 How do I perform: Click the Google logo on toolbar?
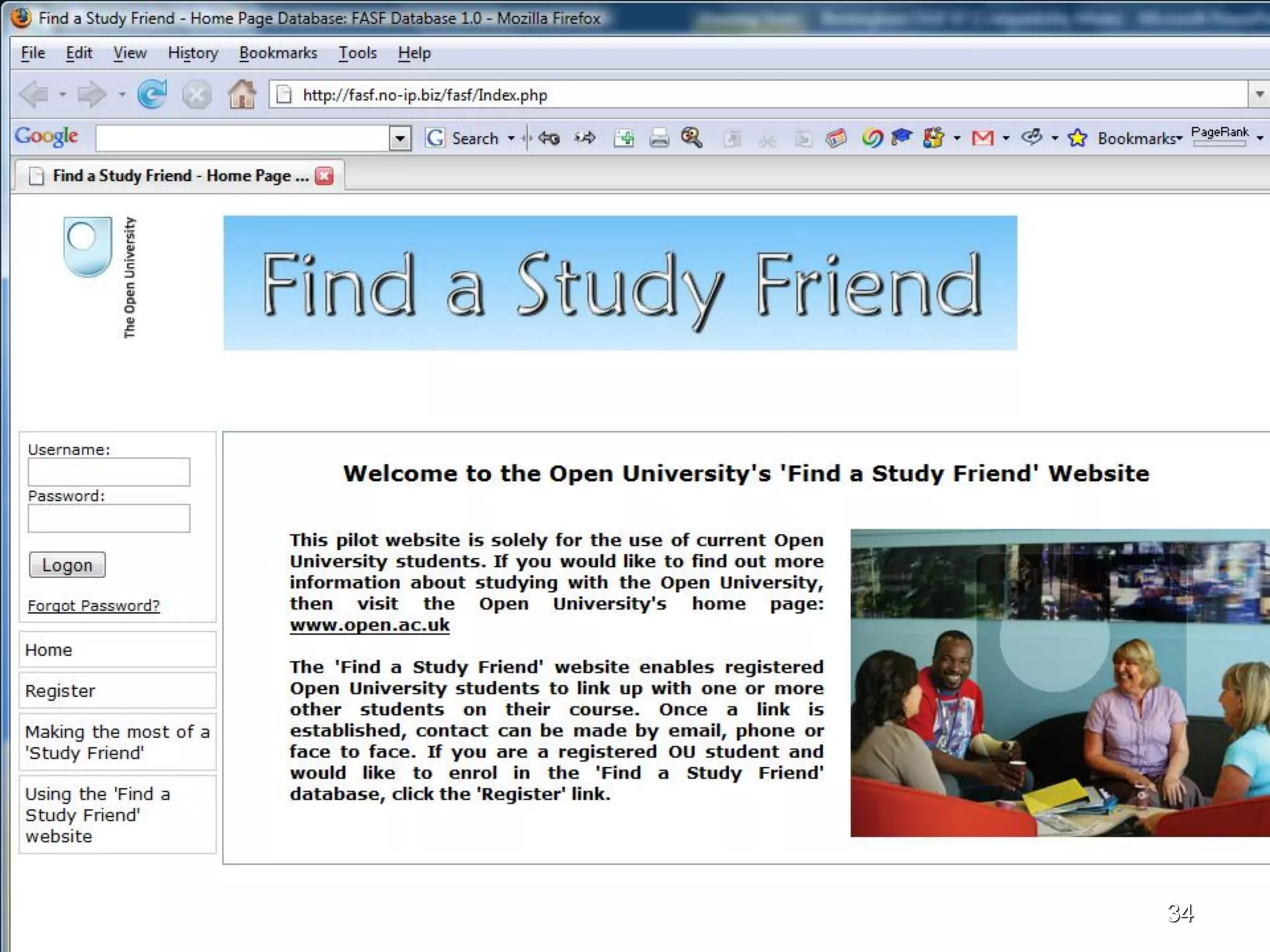pyautogui.click(x=47, y=136)
